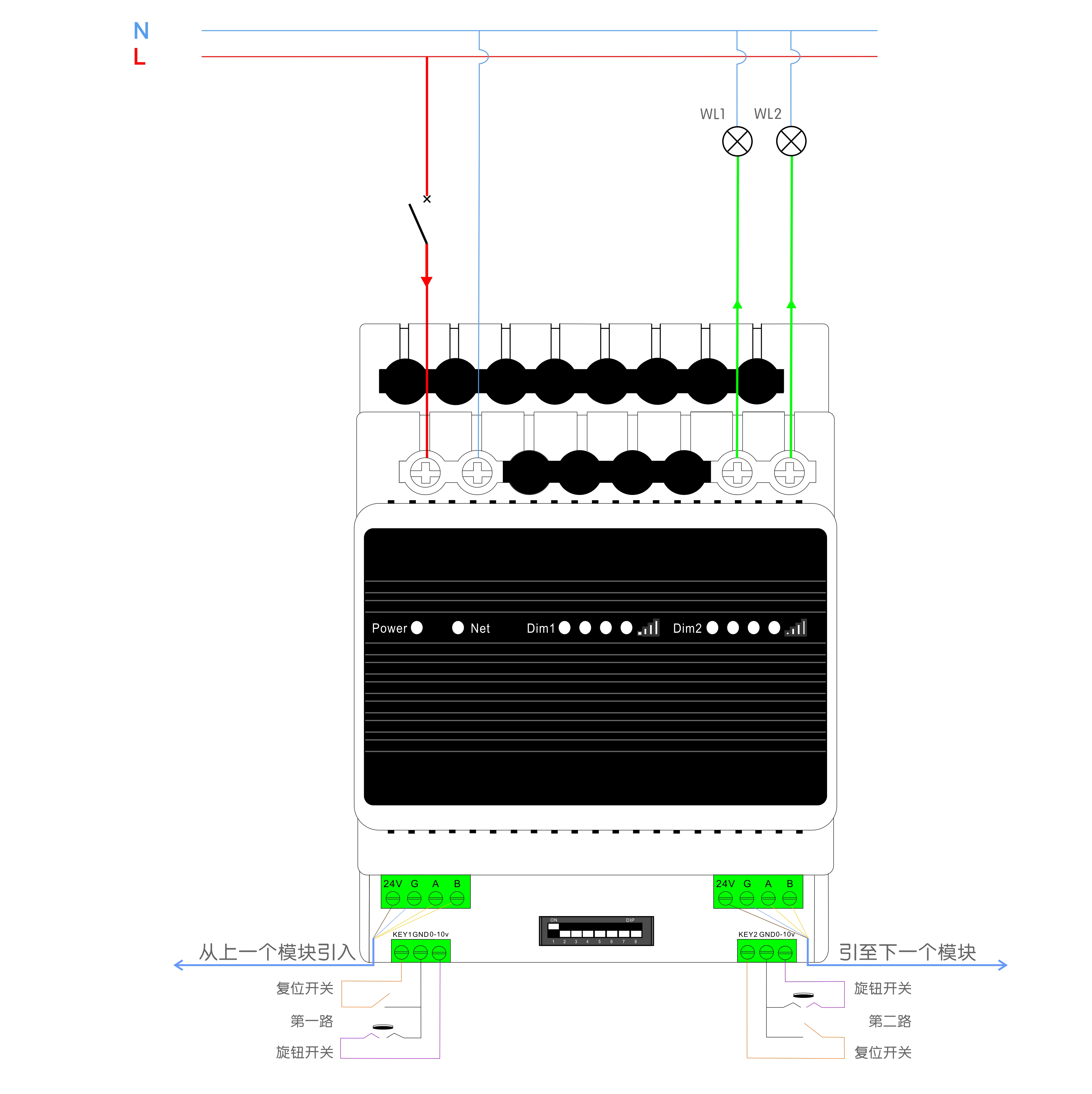This screenshot has width=1092, height=1094.
Task: Click the rotary knob symbol of the 第二路 circuit
Action: (x=802, y=995)
